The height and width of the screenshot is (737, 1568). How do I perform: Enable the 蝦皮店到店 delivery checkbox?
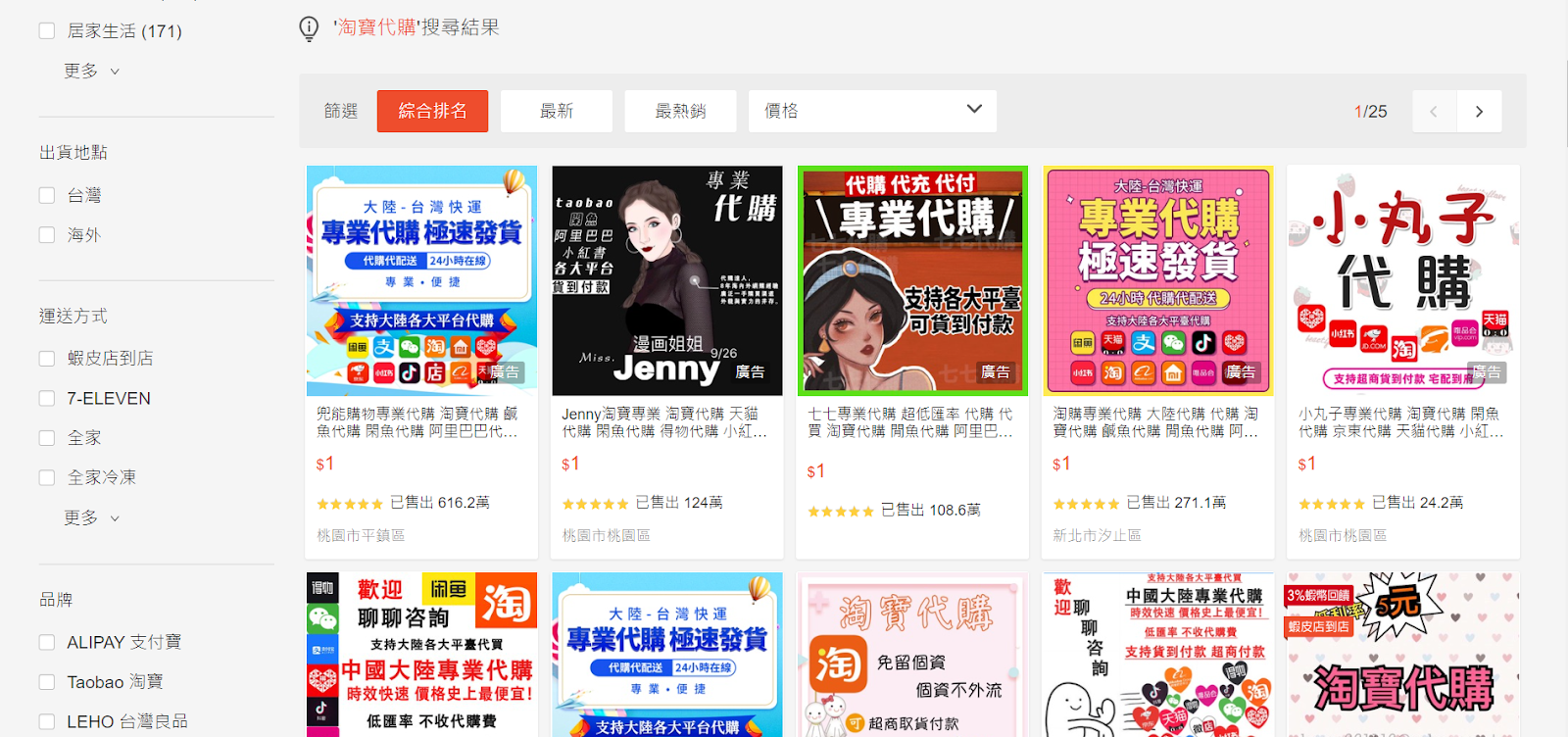tap(47, 359)
